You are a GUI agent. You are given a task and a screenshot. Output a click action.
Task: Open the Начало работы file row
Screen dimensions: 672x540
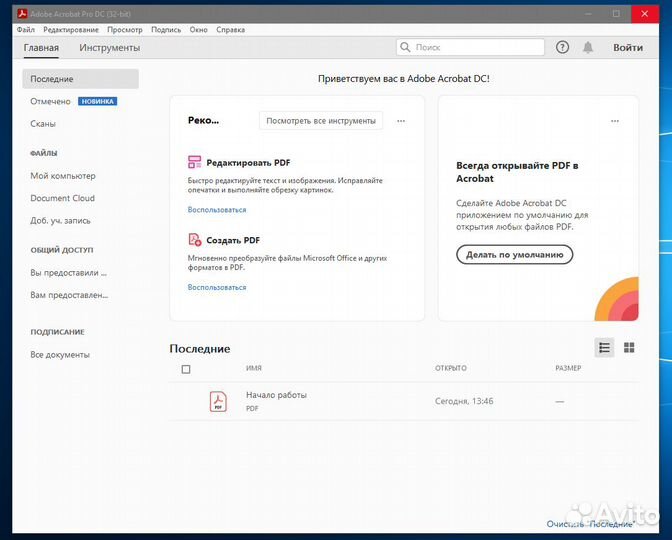coord(403,402)
